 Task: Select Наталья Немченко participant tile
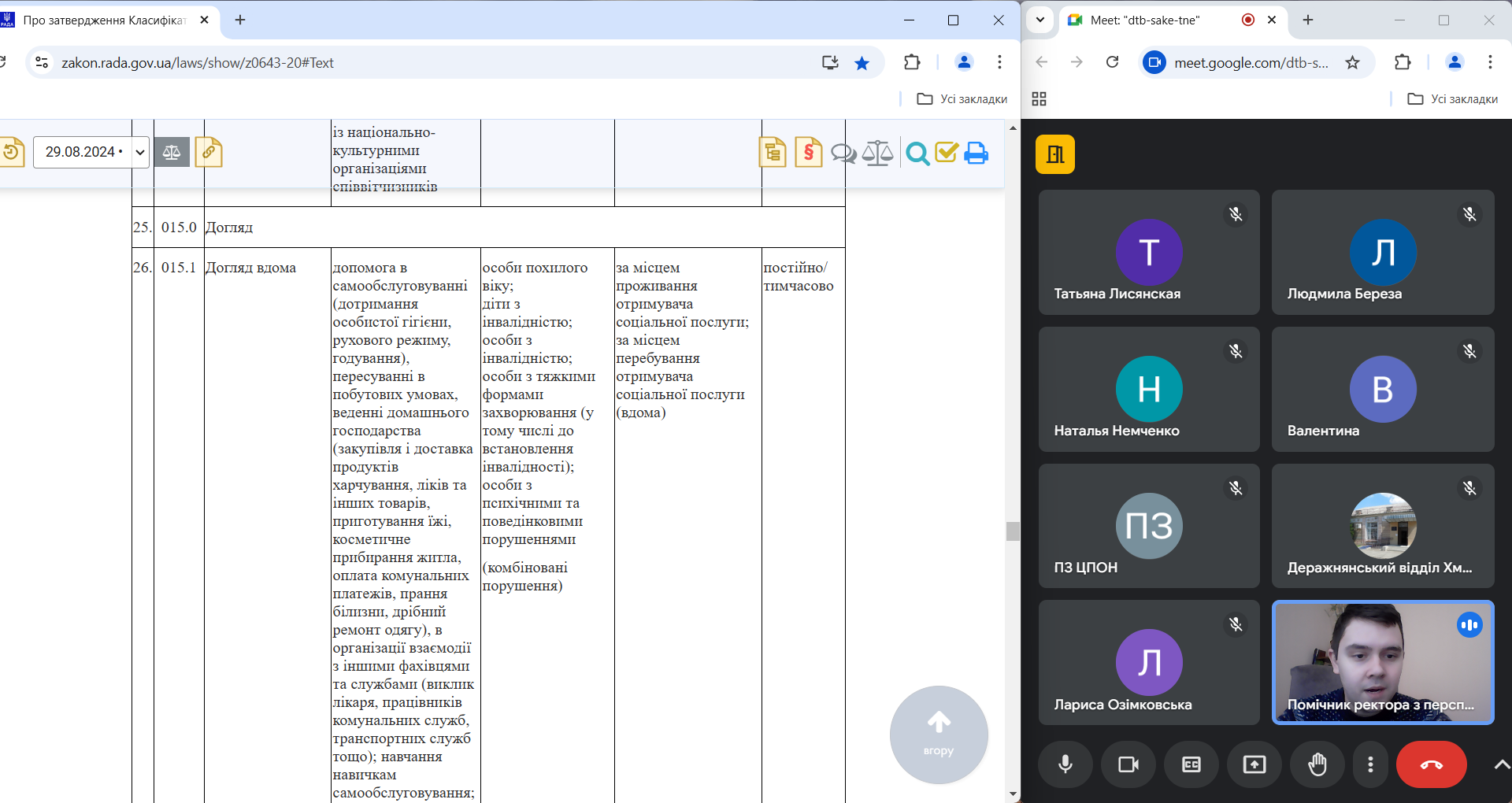click(x=1149, y=389)
